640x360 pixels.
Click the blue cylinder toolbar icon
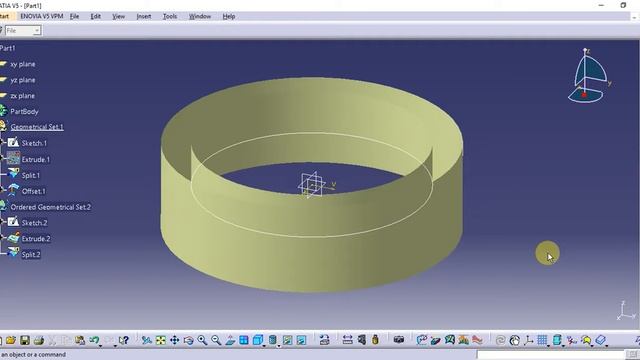(557, 340)
